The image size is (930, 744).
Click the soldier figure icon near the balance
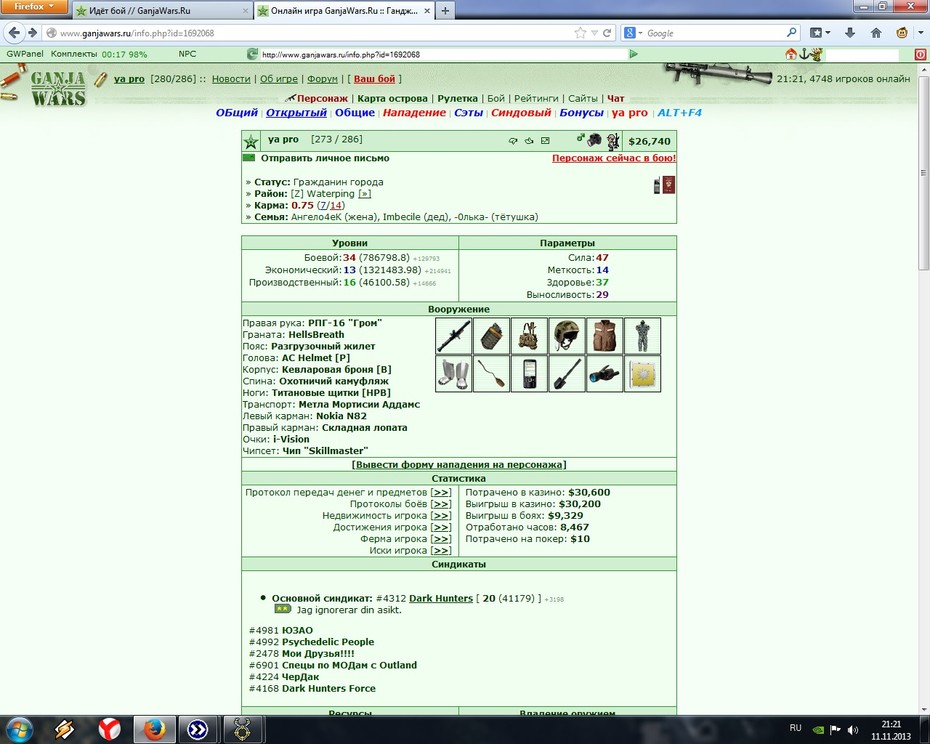pos(613,141)
